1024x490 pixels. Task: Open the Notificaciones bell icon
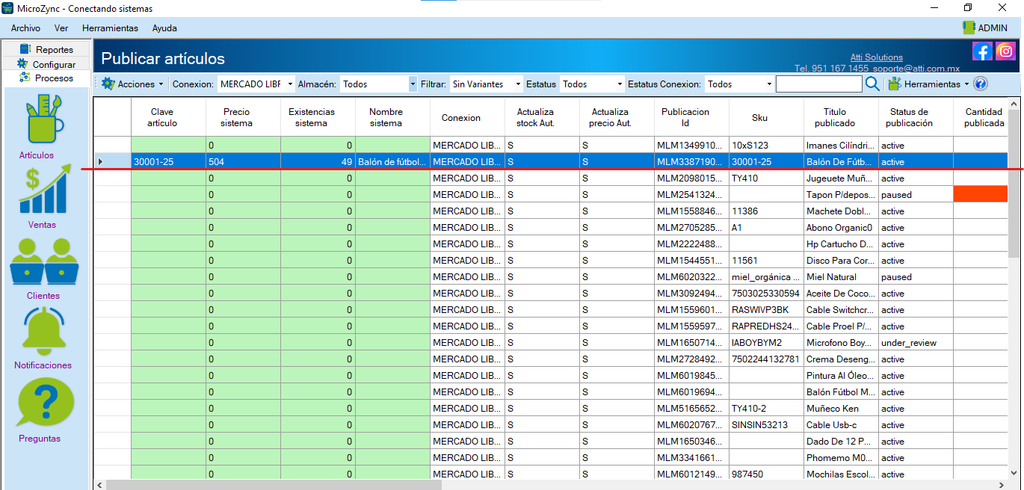43,331
